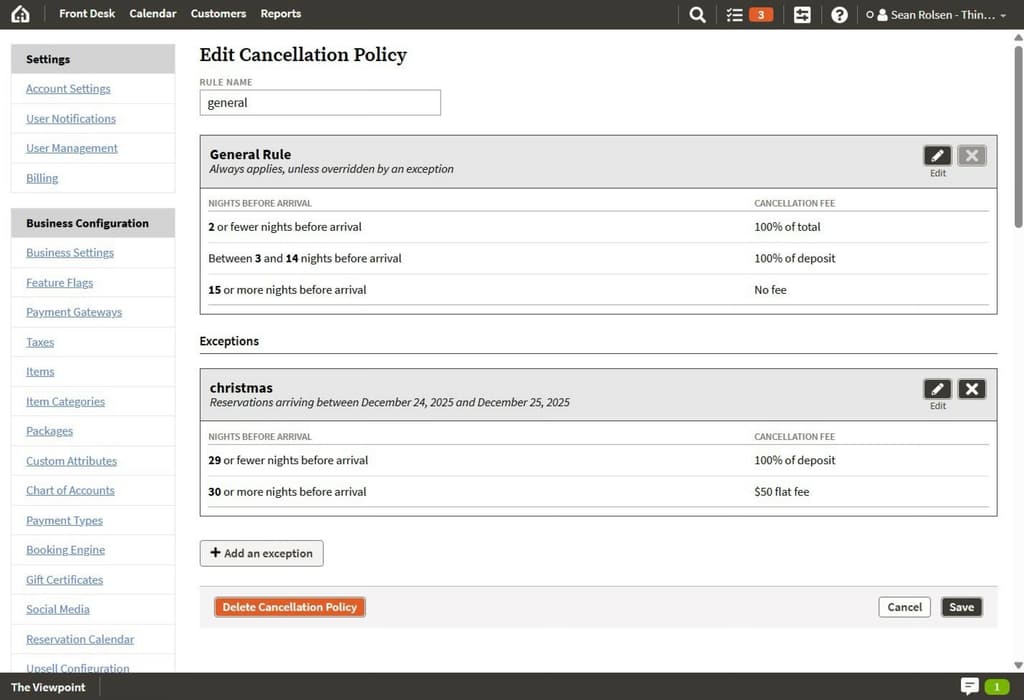Open the Payment Gateways settings link

click(x=73, y=312)
